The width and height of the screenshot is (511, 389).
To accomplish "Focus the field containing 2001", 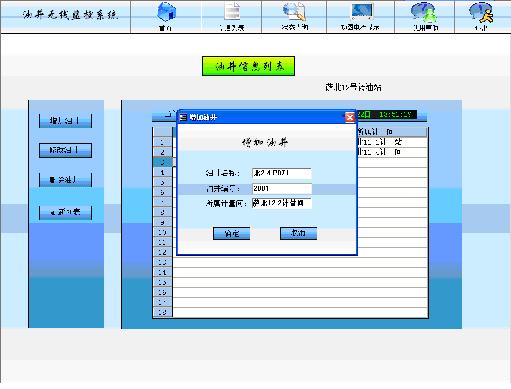I will tap(282, 188).
